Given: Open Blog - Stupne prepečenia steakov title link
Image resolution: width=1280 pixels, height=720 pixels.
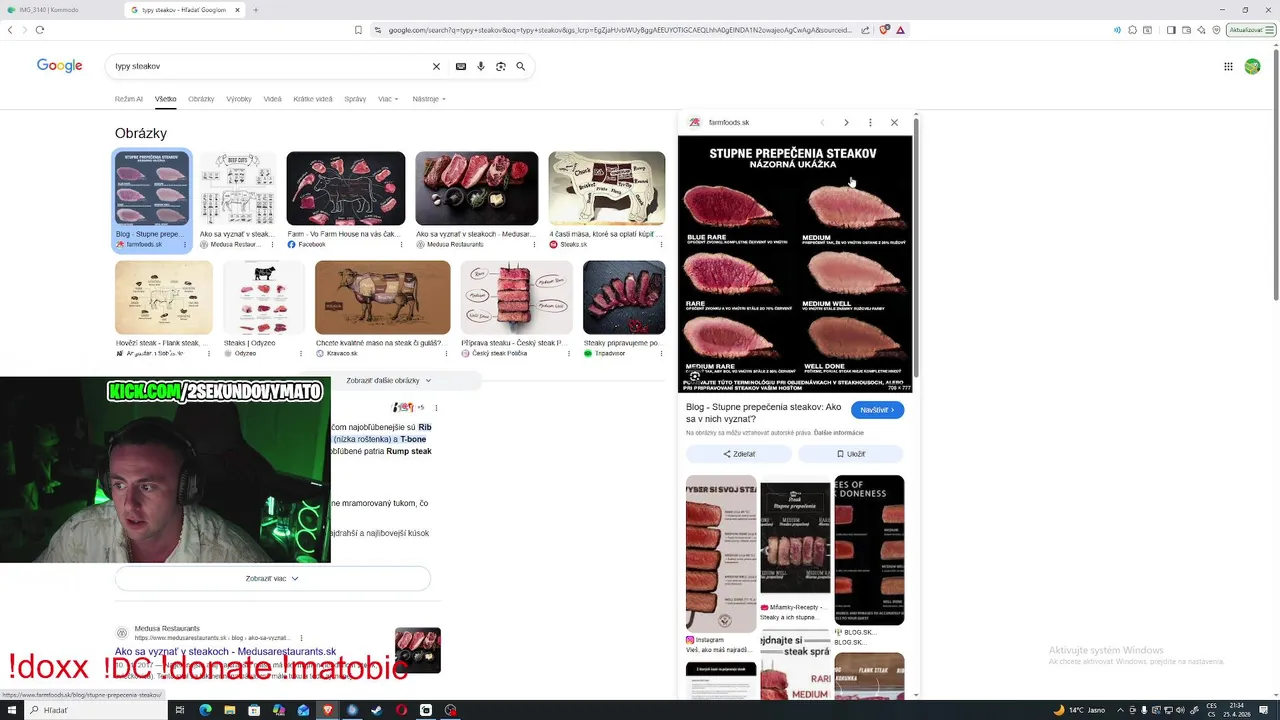Looking at the screenshot, I should point(764,413).
